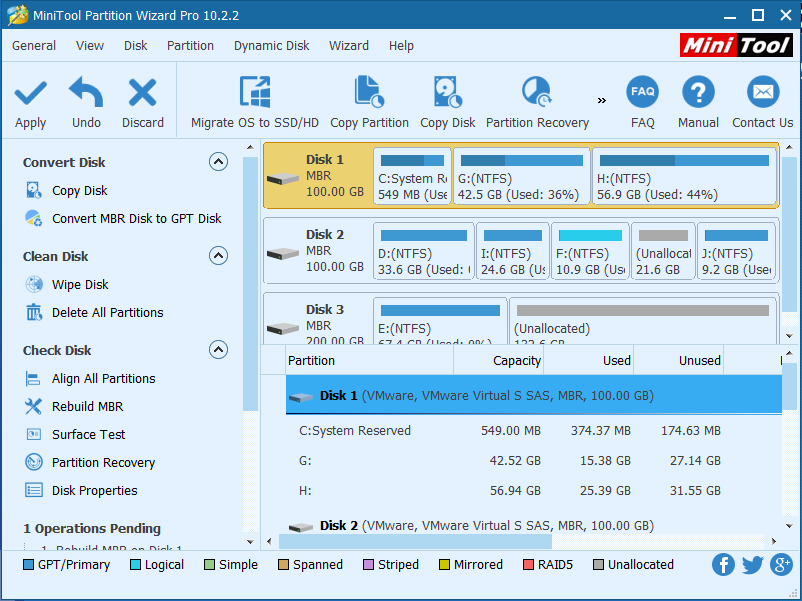Run Align All Partitions
Screen dimensions: 802x601
click(x=103, y=379)
